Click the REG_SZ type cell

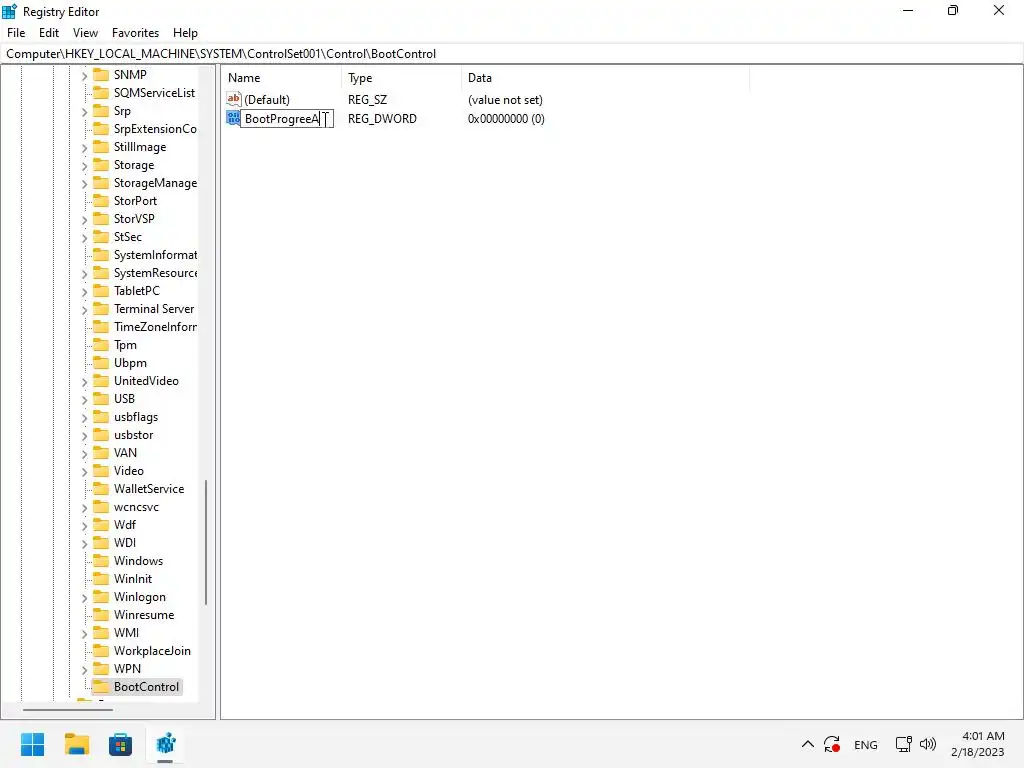(x=367, y=100)
